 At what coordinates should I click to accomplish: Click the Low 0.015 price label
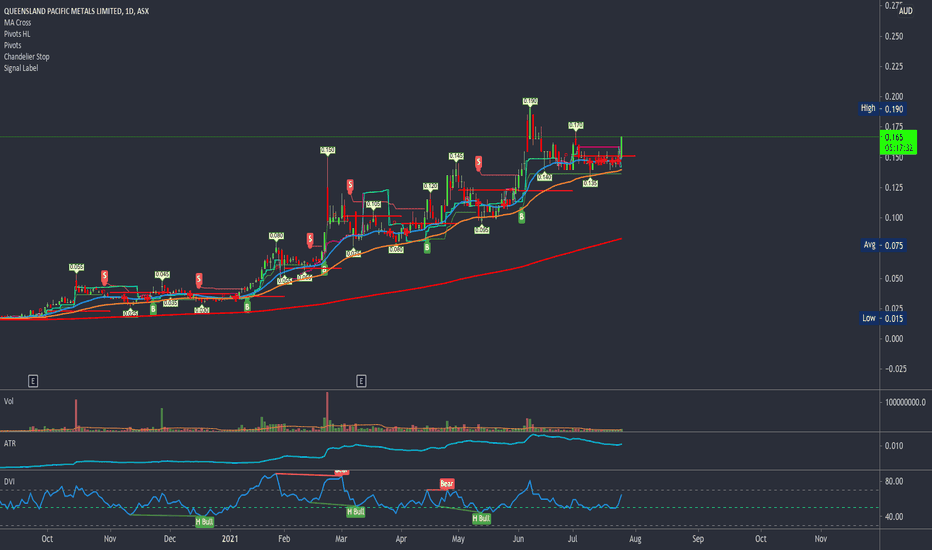pyautogui.click(x=883, y=318)
